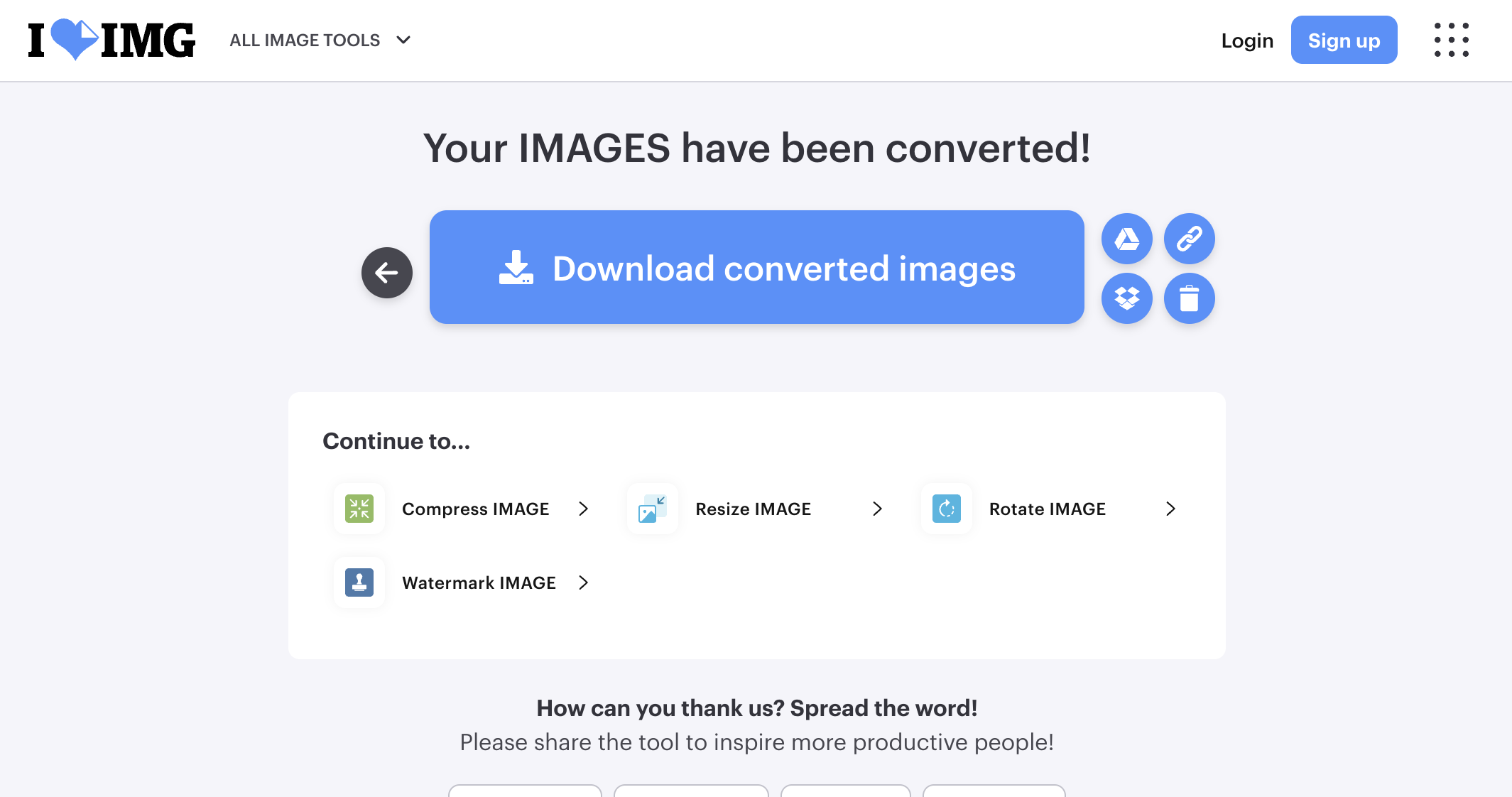Click the Sign up button
This screenshot has height=797, width=1512.
(1344, 40)
